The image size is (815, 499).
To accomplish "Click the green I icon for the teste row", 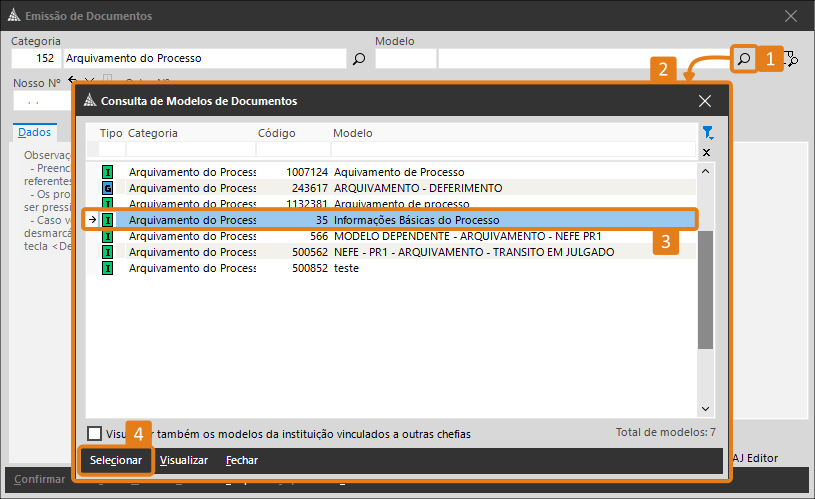I will point(108,269).
